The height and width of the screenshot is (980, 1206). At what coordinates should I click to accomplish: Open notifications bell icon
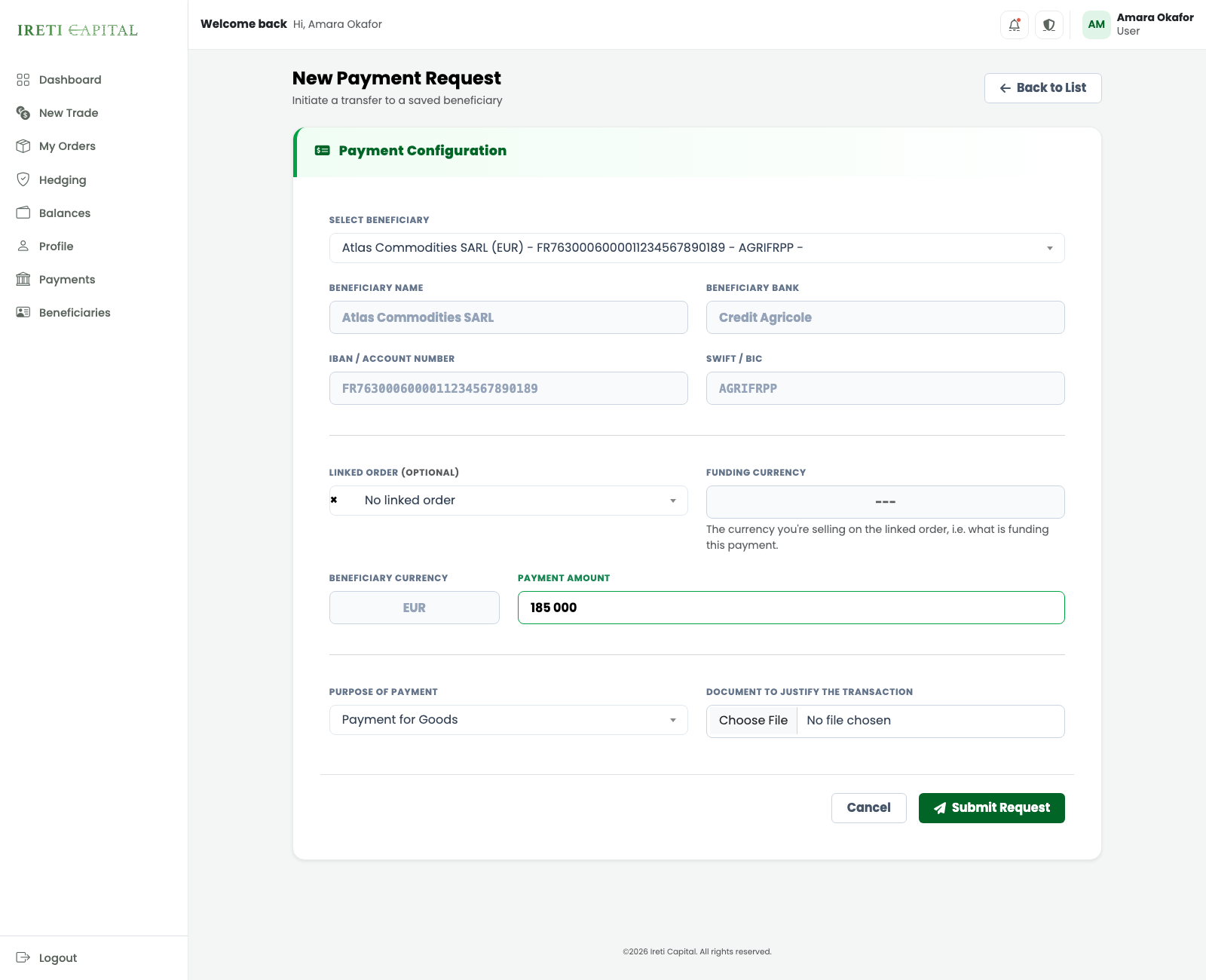point(1015,25)
